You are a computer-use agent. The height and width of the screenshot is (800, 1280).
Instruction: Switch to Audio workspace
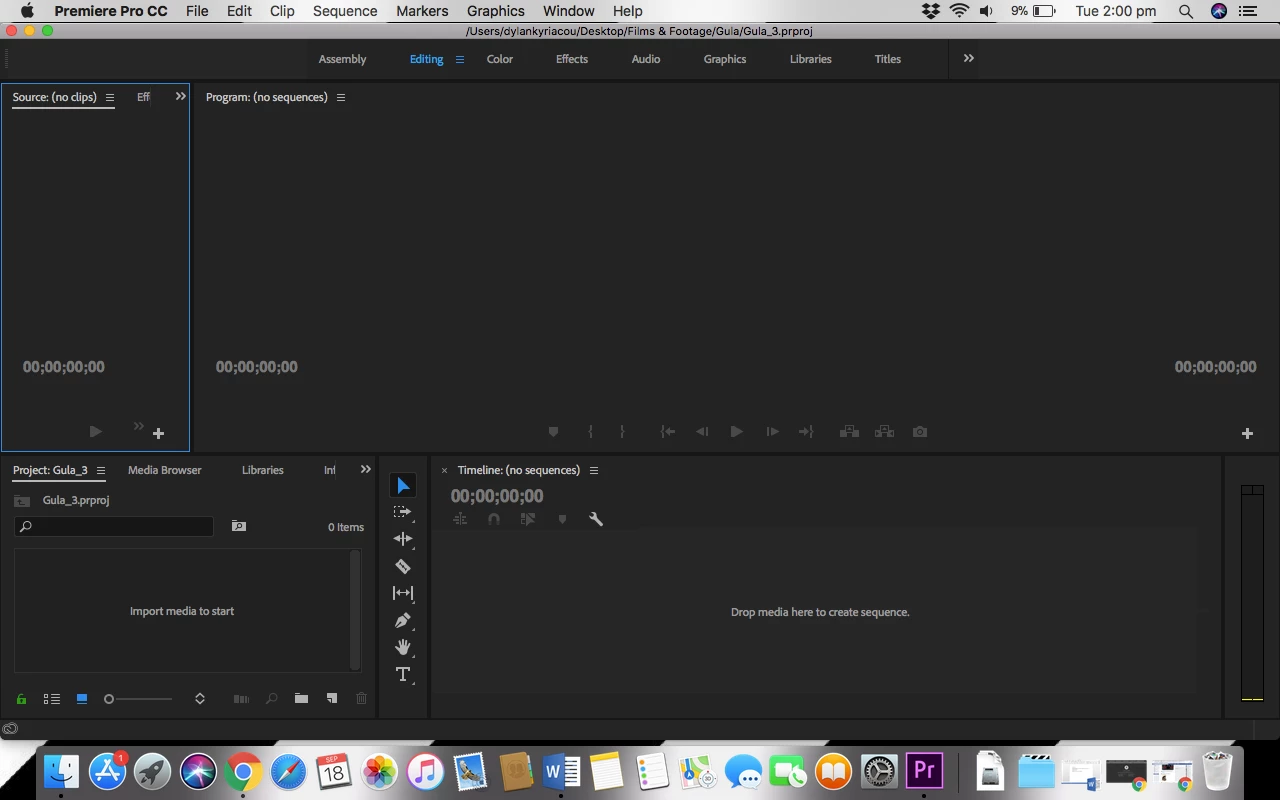646,59
